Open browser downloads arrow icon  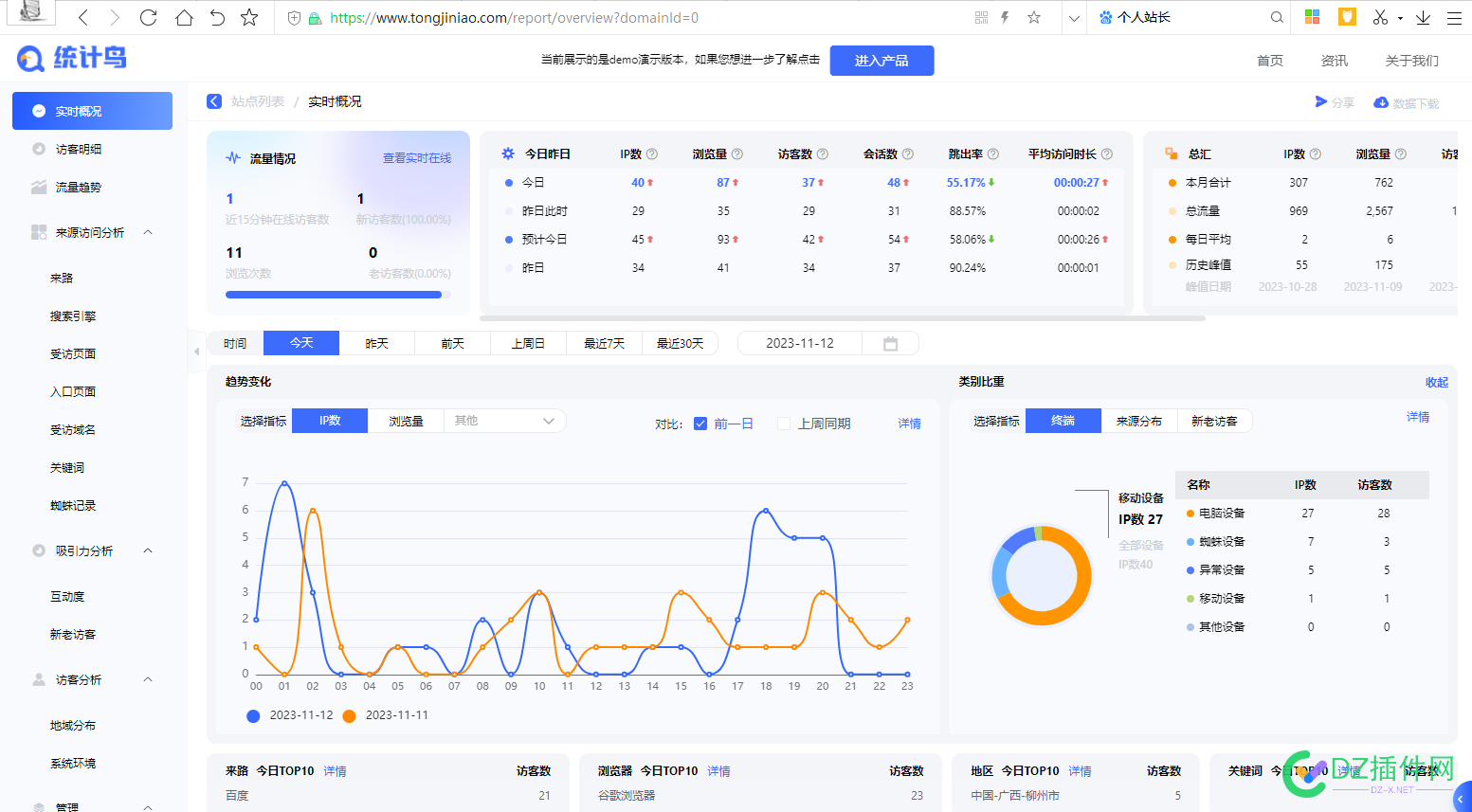tap(1423, 17)
